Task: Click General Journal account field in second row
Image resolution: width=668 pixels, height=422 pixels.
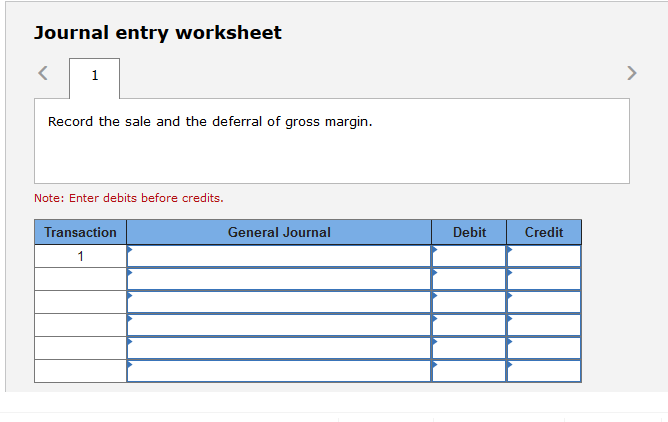Action: 279,279
